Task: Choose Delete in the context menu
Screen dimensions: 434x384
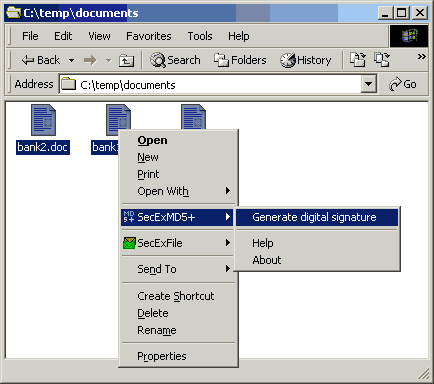Action: point(179,313)
